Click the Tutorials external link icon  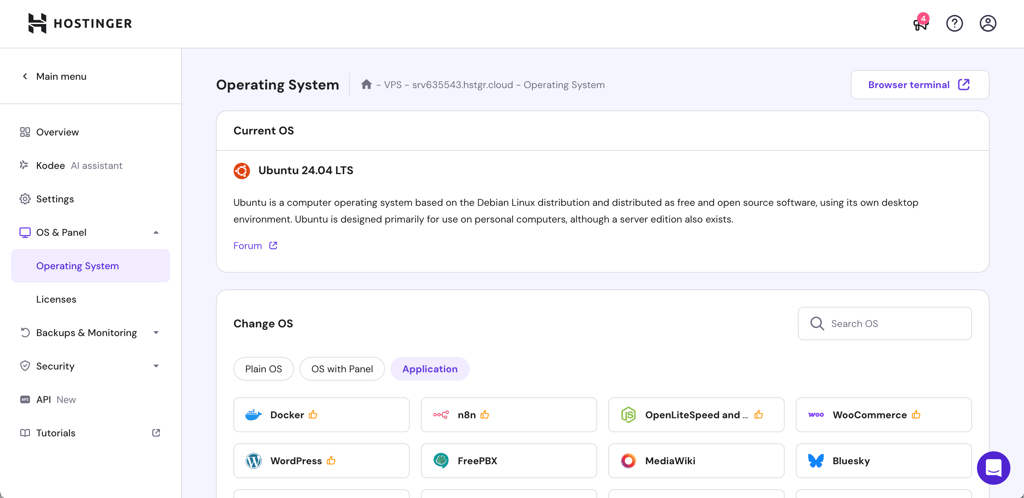[156, 433]
